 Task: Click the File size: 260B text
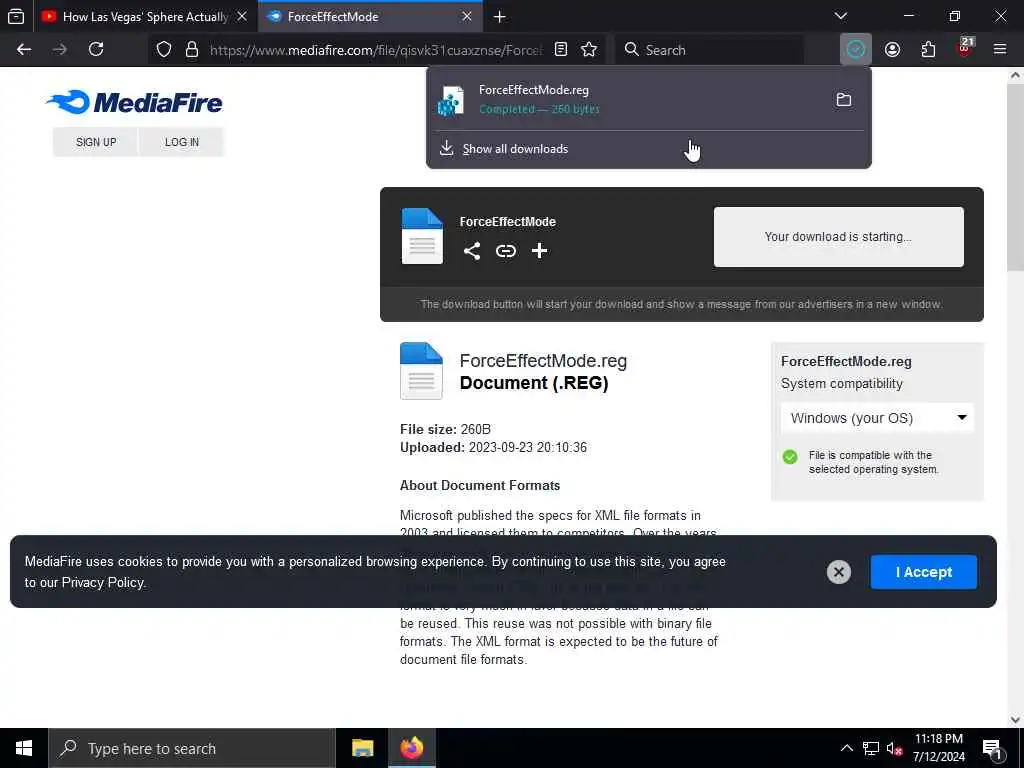445,429
